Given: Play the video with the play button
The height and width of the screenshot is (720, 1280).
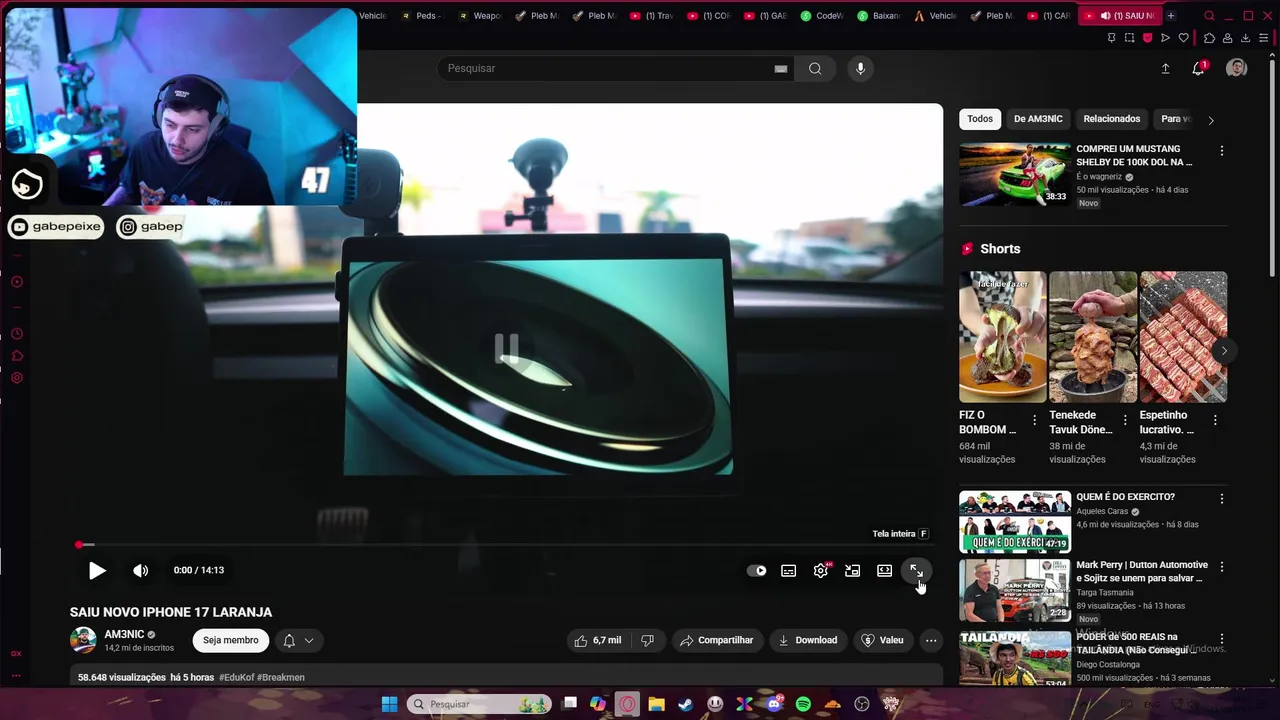Looking at the screenshot, I should click(97, 571).
